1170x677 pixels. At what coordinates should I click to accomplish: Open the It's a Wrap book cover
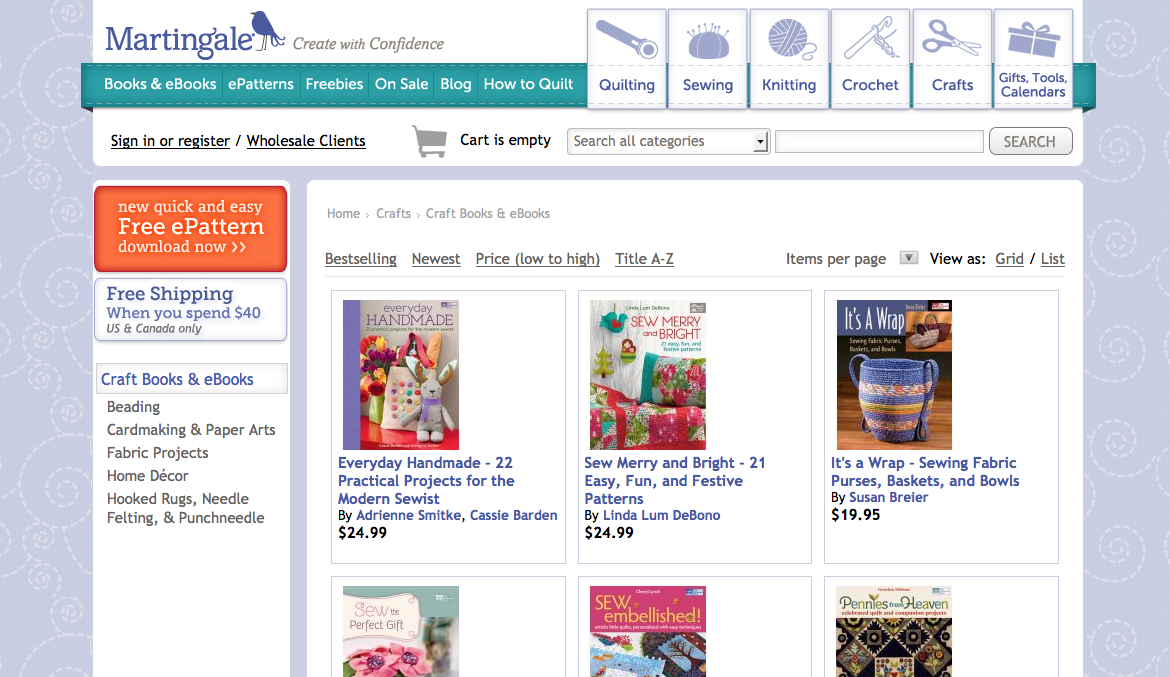894,375
